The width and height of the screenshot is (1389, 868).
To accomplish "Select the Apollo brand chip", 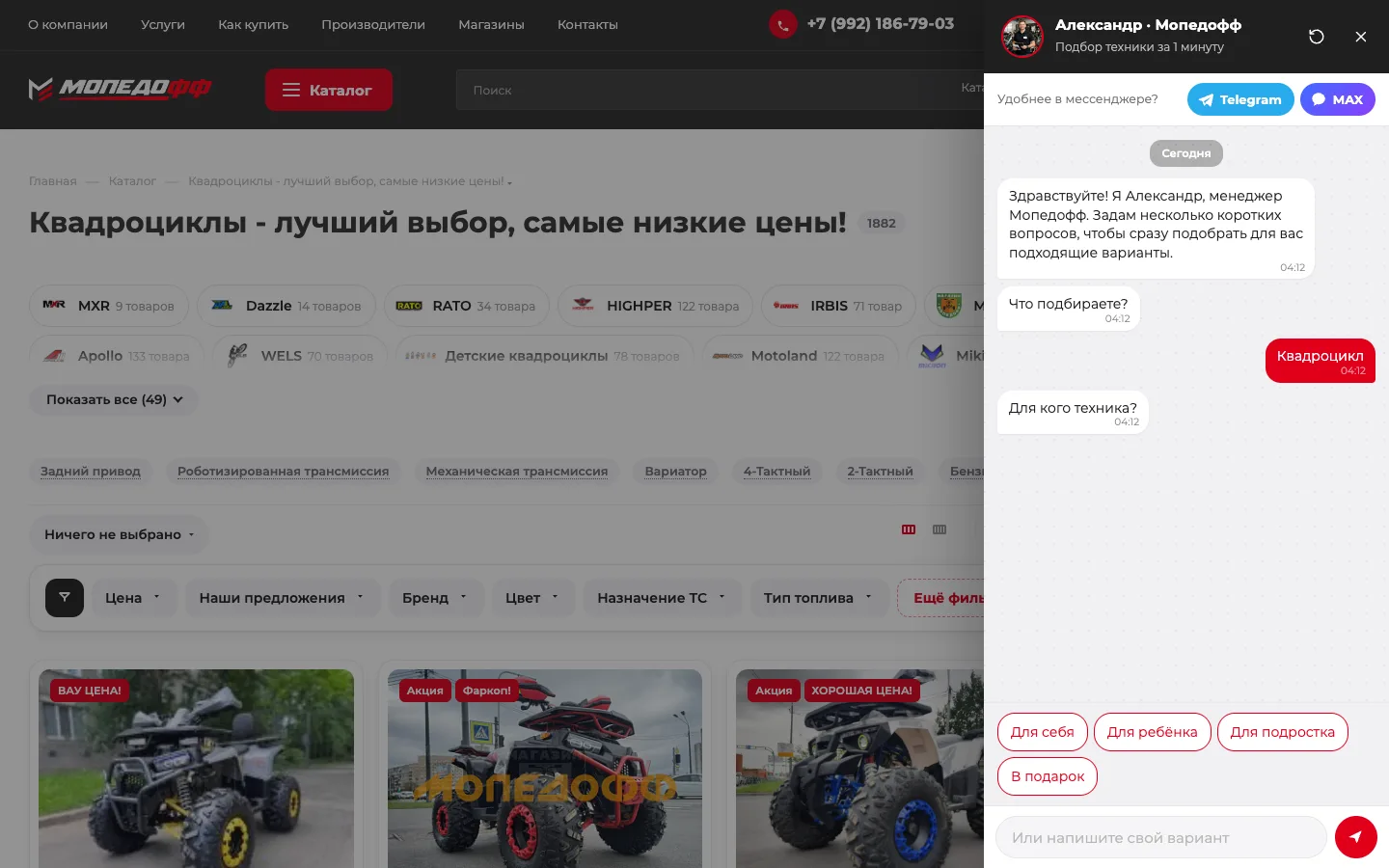I will coord(117,356).
